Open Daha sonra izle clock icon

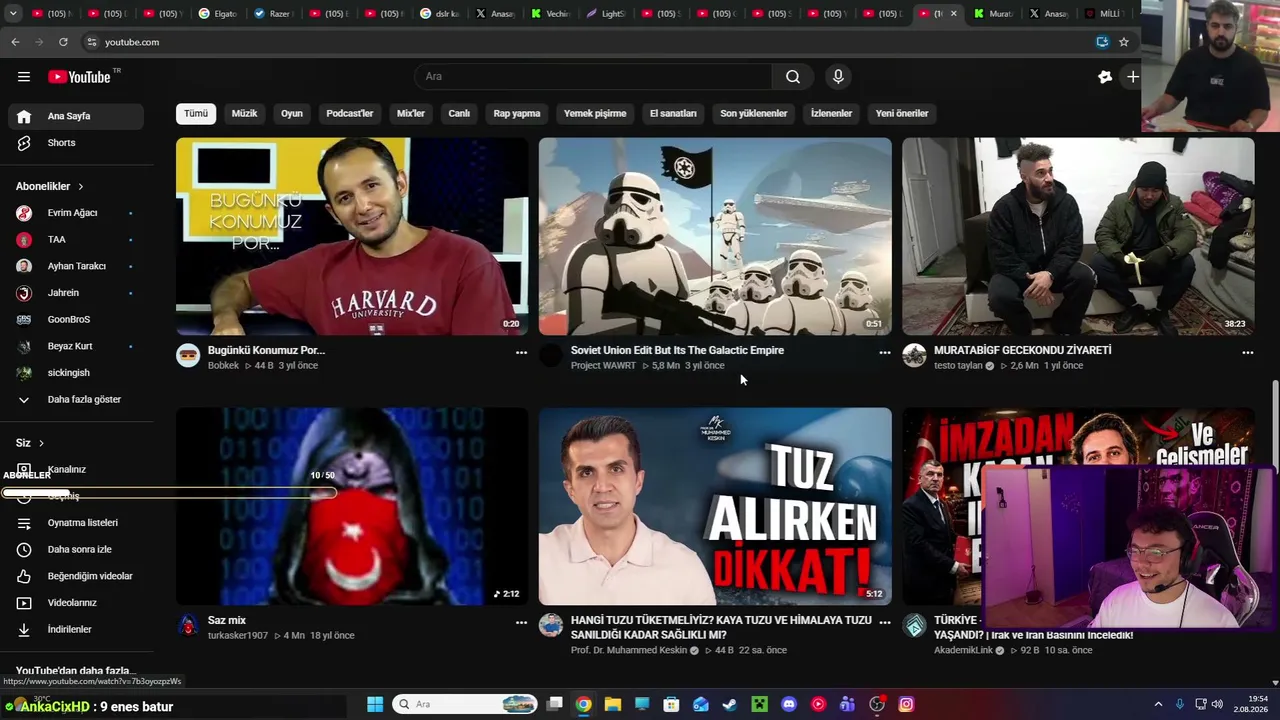(x=25, y=550)
